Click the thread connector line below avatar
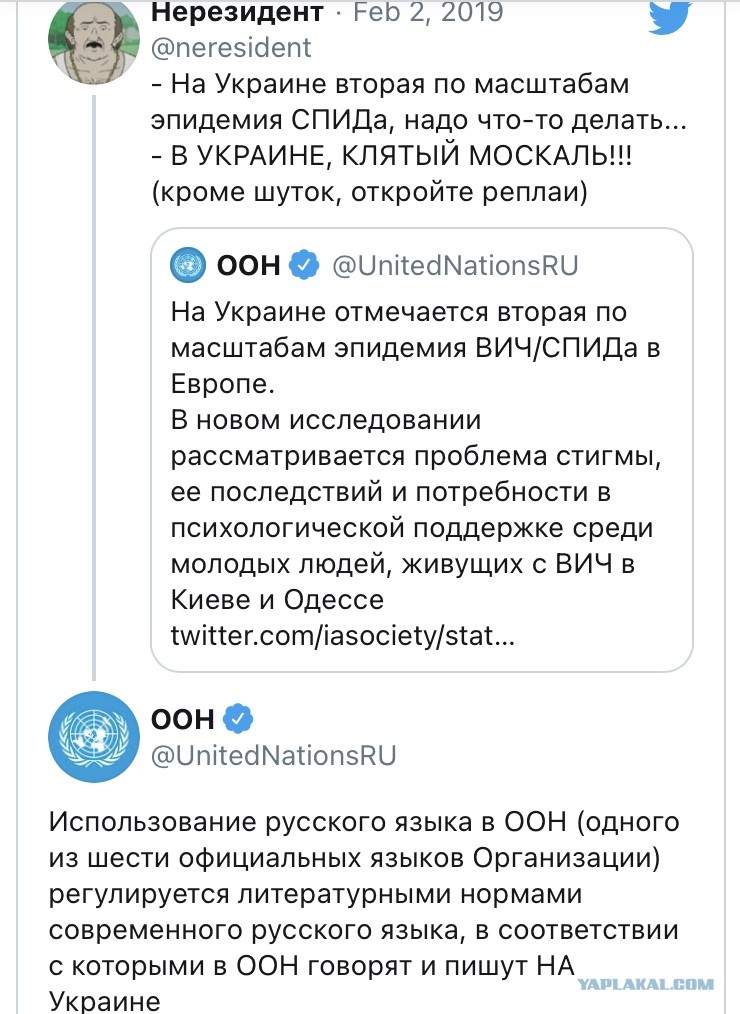 pyautogui.click(x=94, y=387)
